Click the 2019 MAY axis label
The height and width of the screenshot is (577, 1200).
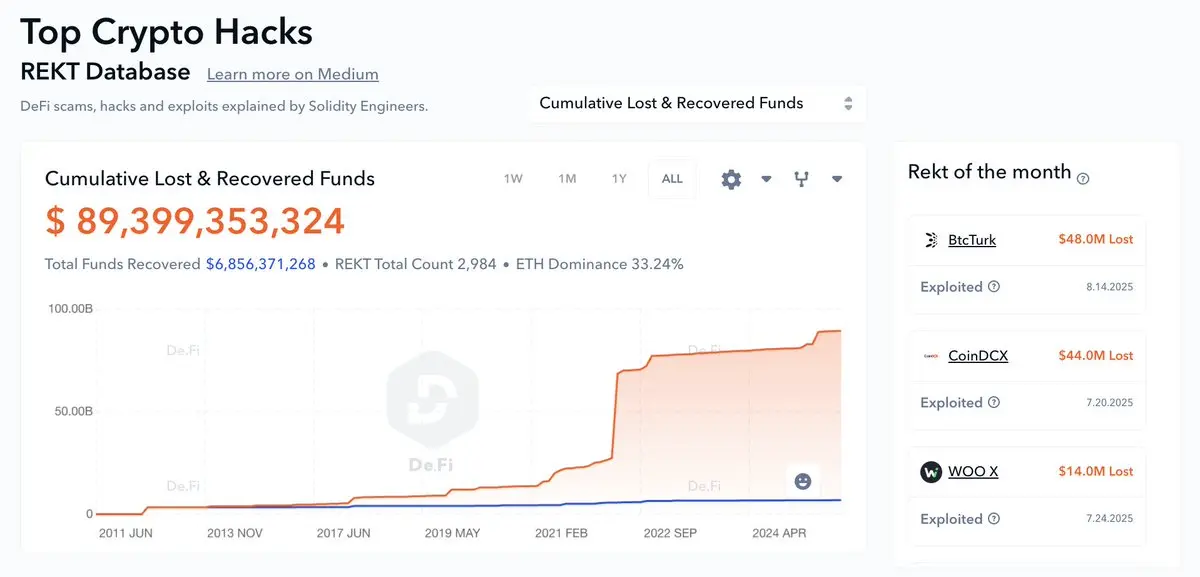point(453,534)
